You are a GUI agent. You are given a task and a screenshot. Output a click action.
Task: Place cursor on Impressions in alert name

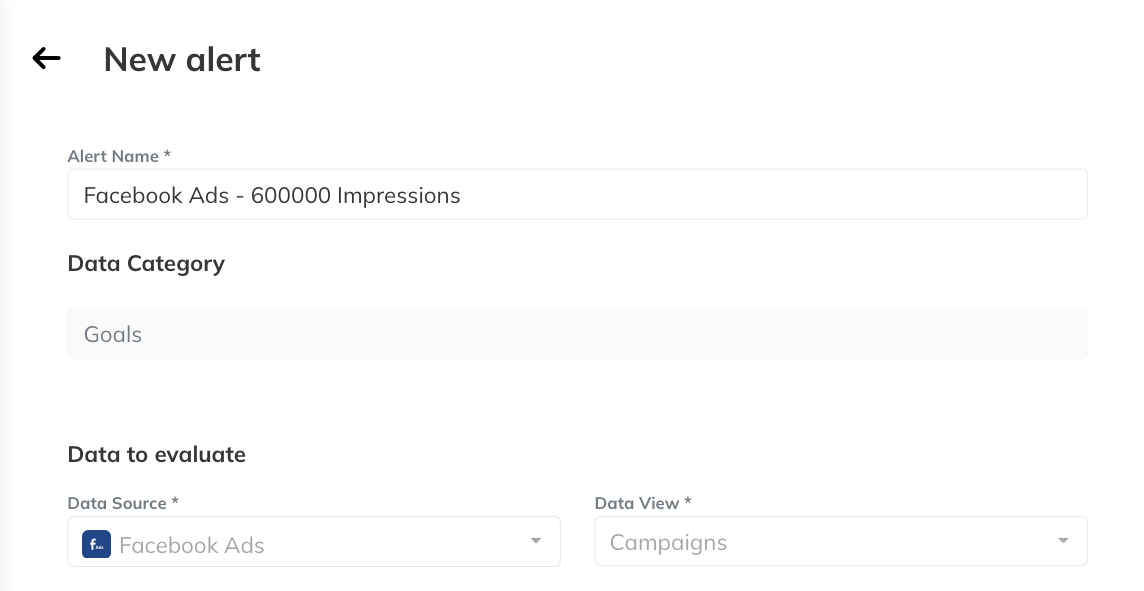pos(398,196)
